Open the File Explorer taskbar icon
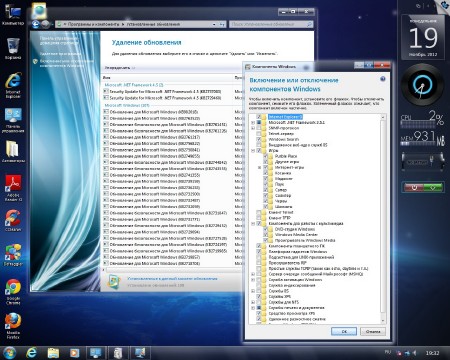Viewport: 450px width, 360px height. click(53, 353)
